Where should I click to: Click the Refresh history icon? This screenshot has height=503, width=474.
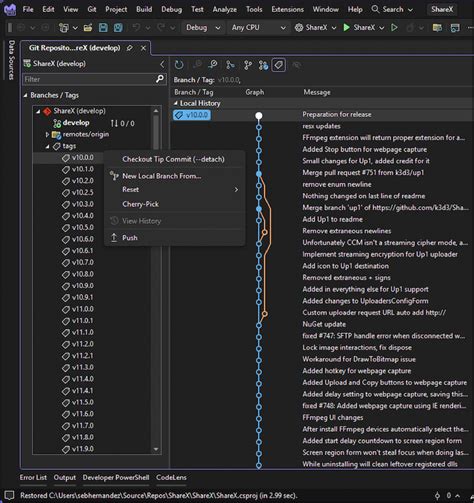tap(179, 65)
